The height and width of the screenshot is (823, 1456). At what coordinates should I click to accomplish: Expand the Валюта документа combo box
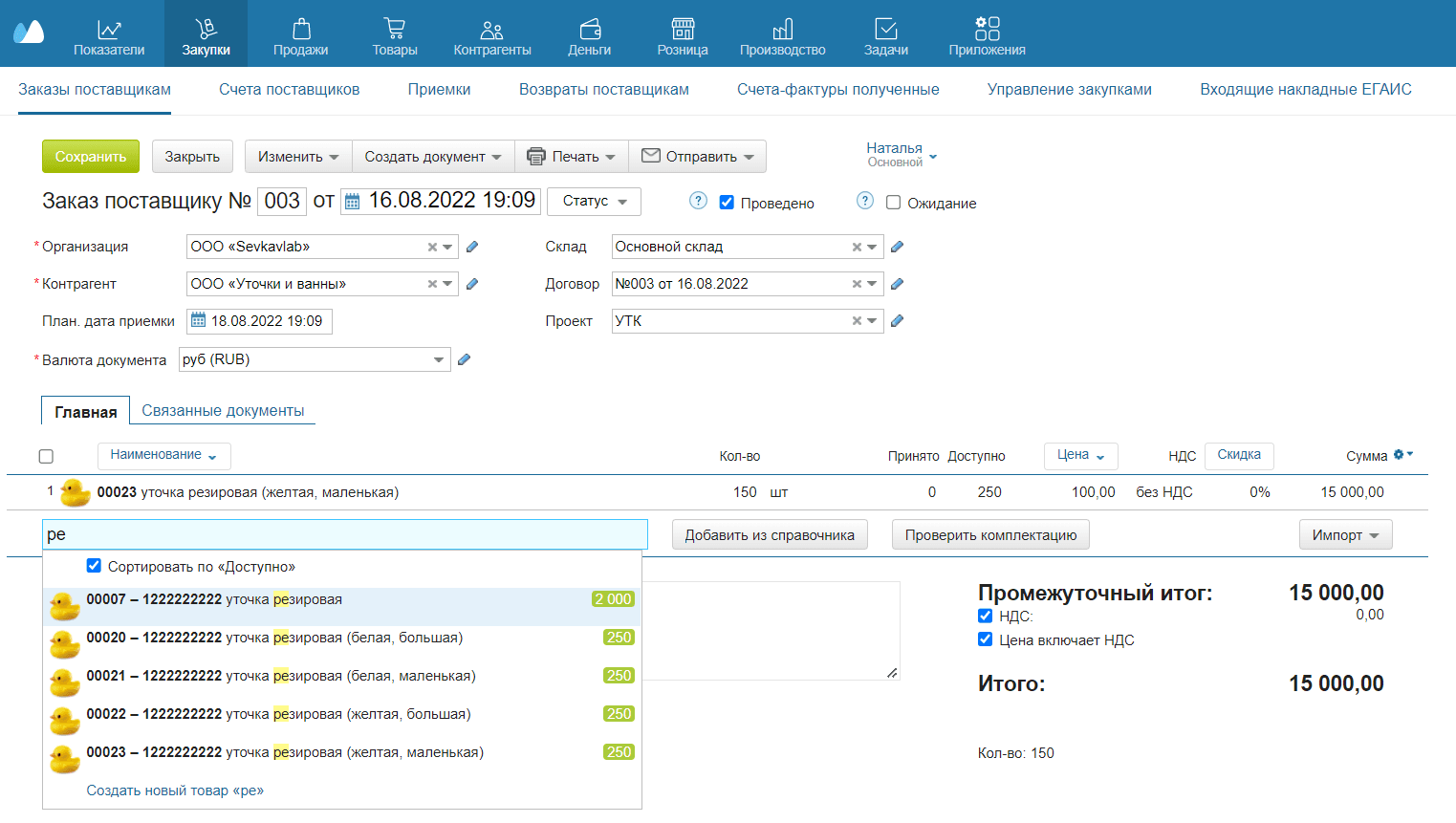point(438,360)
